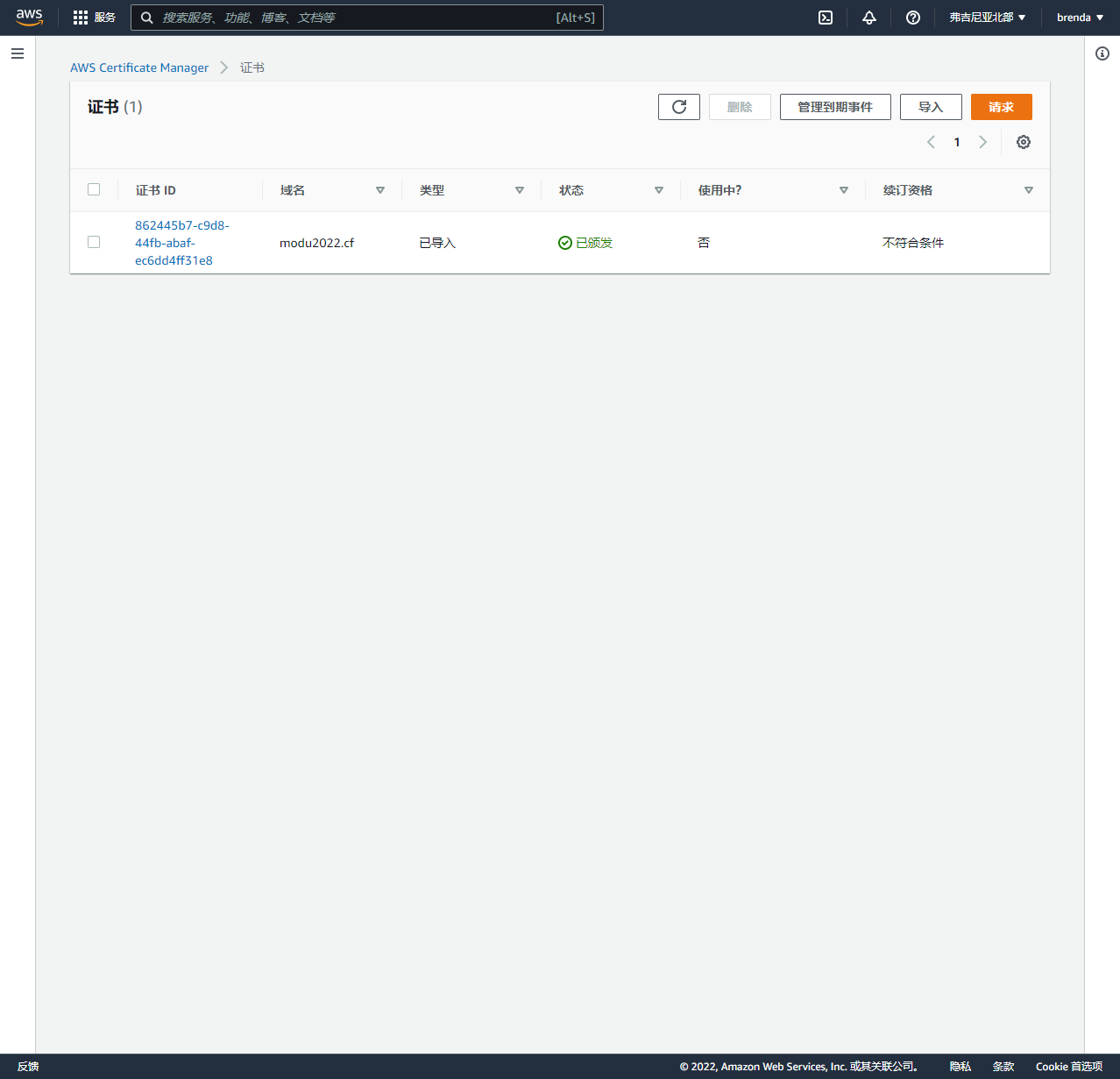Click the 服务 menu label

click(105, 18)
